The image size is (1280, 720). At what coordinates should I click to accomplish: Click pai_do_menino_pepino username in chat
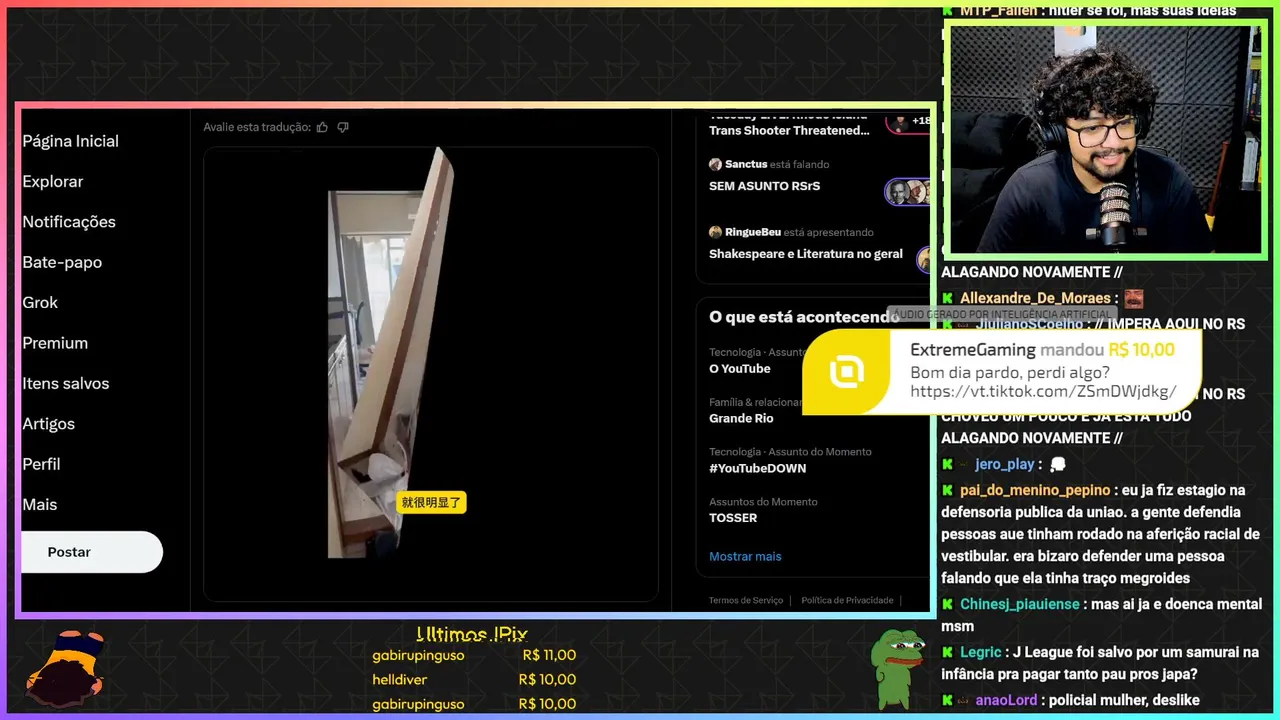tap(1035, 490)
